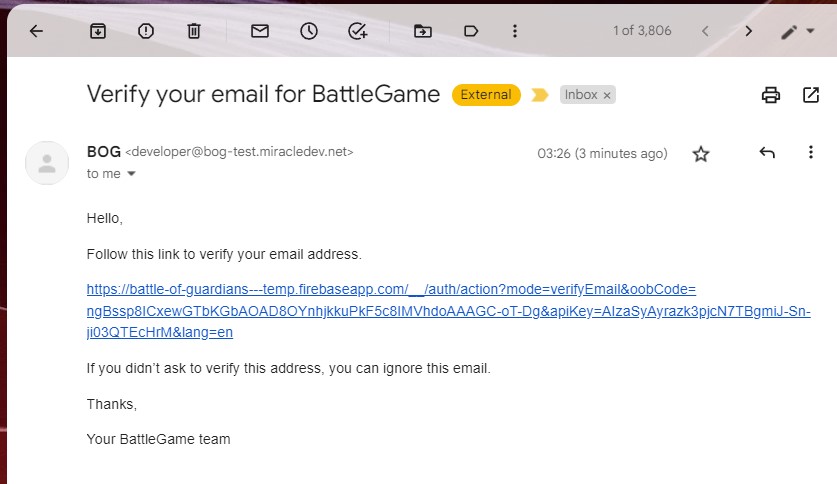The height and width of the screenshot is (484, 837).
Task: Open the firebaseapp email verification link
Action: click(448, 311)
